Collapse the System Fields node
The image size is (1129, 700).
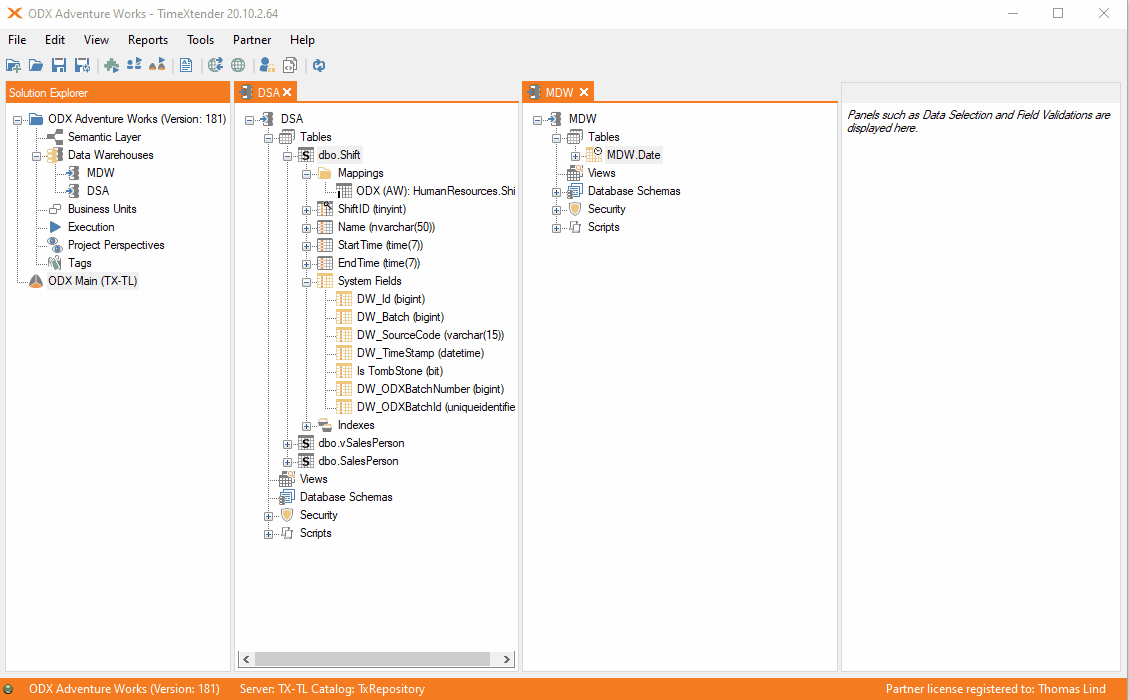[x=306, y=282]
